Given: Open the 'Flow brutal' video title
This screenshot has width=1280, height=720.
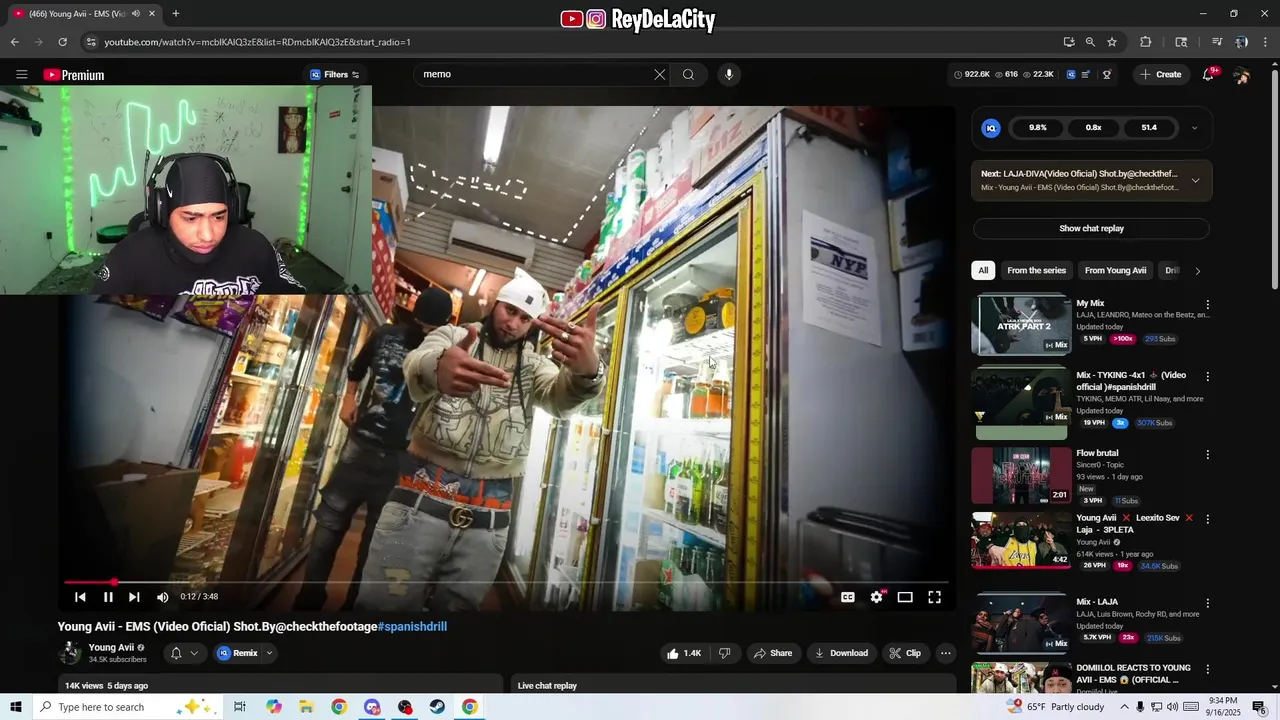Looking at the screenshot, I should coord(1097,453).
